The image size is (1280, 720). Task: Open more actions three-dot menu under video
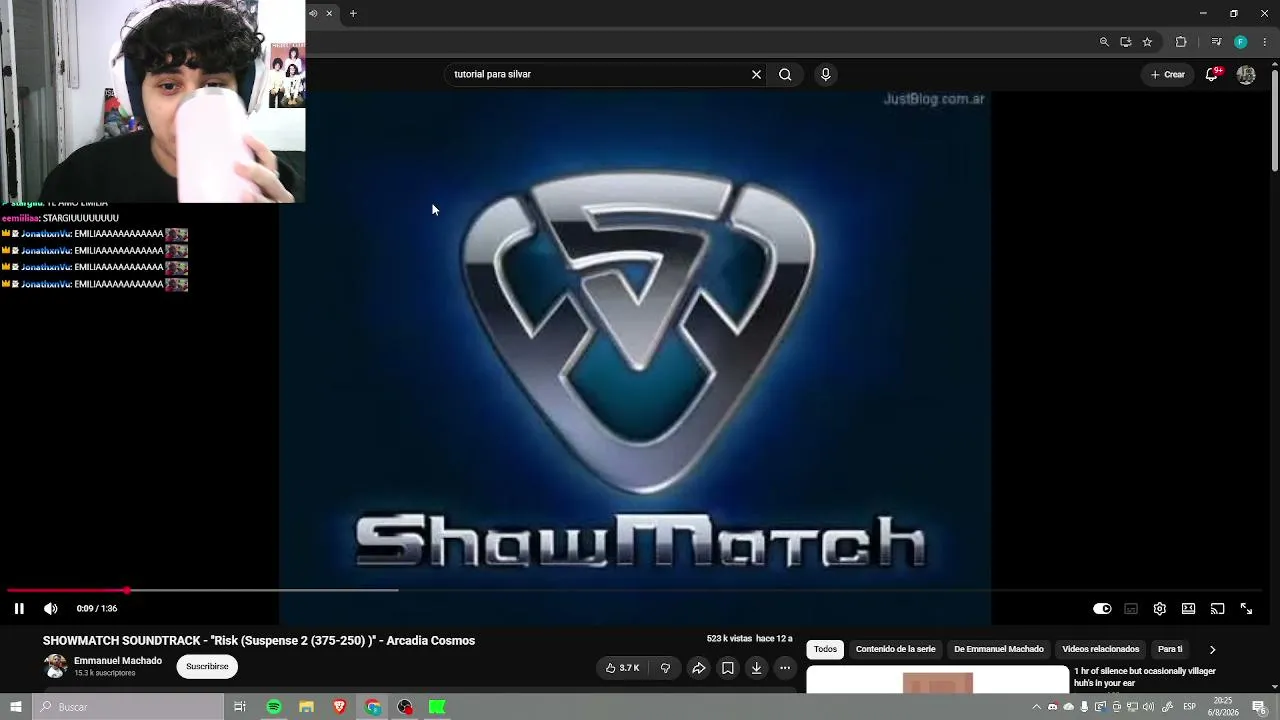785,668
